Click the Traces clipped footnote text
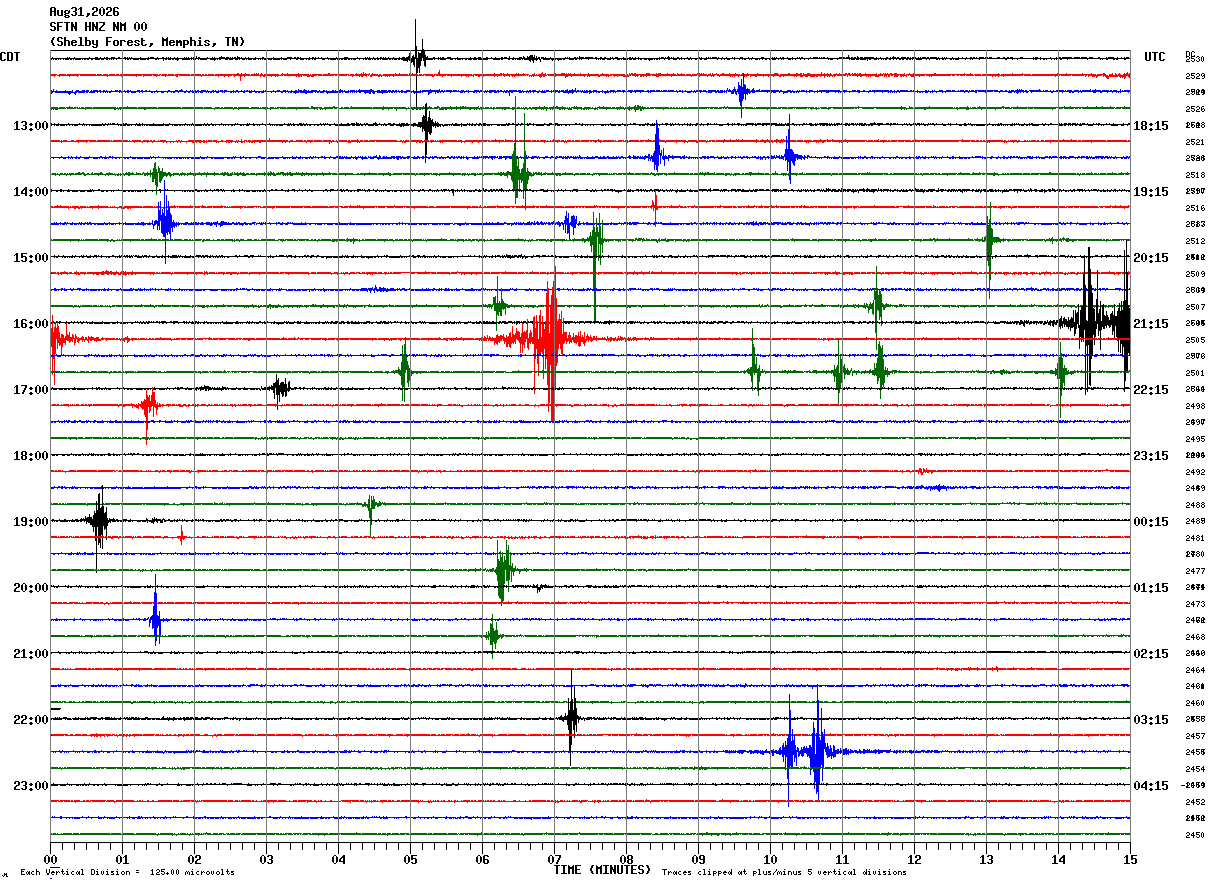The image size is (1210, 886). 784,873
